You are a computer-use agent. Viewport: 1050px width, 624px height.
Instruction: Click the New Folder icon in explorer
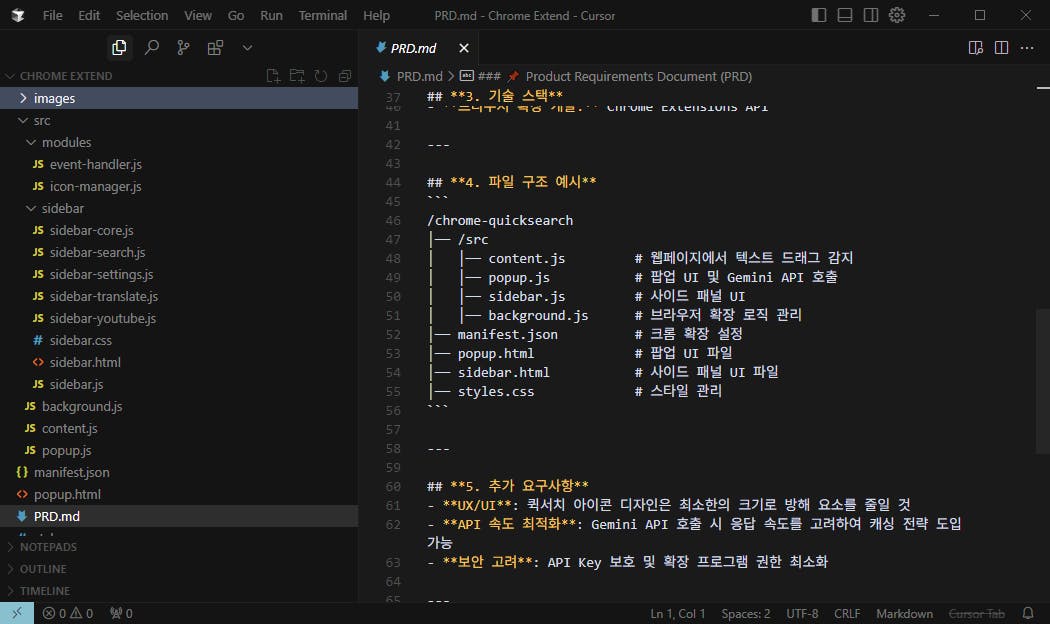tap(297, 76)
